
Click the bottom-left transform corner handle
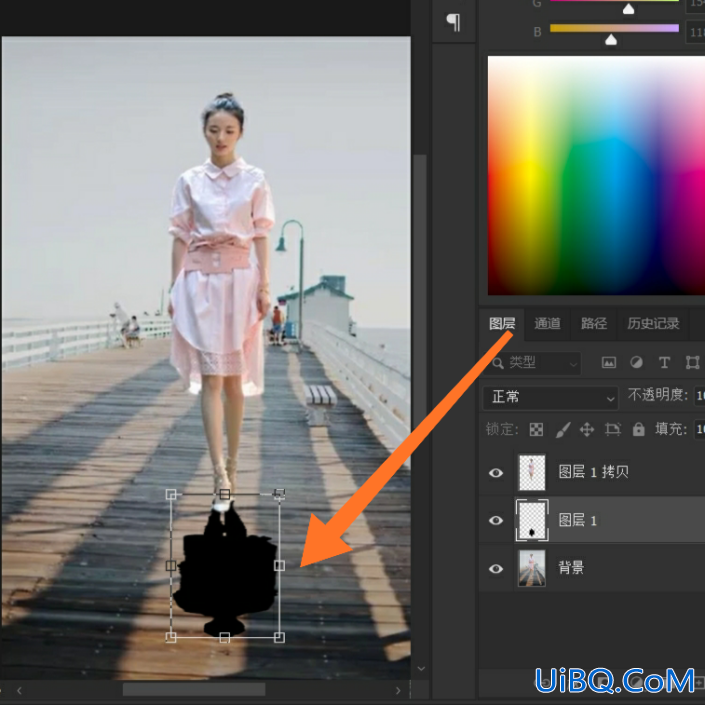click(171, 638)
